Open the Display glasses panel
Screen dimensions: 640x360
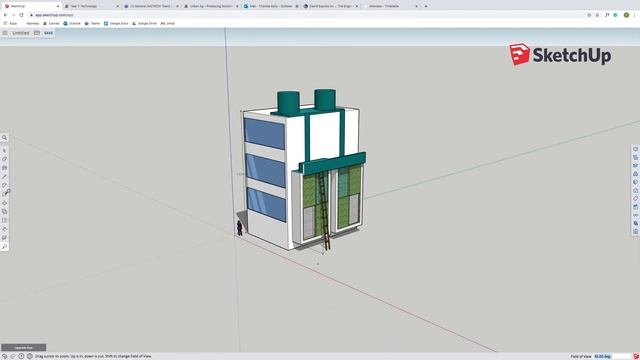point(636,215)
